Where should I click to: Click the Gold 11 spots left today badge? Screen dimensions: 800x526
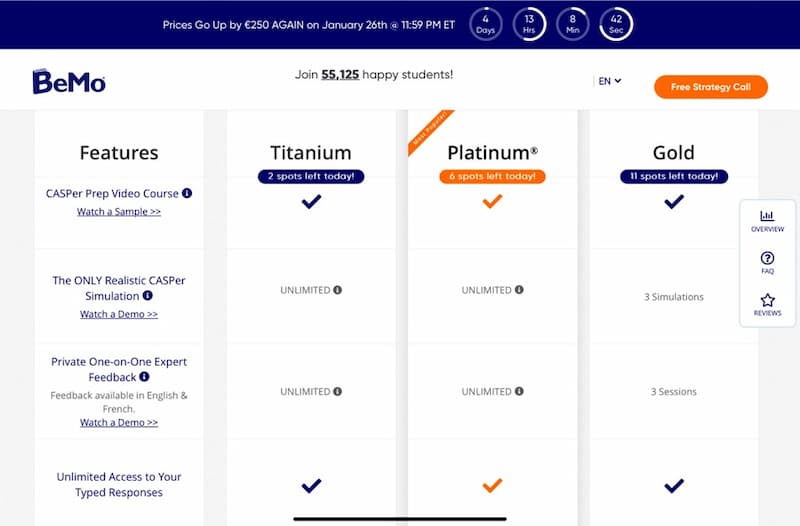674,176
